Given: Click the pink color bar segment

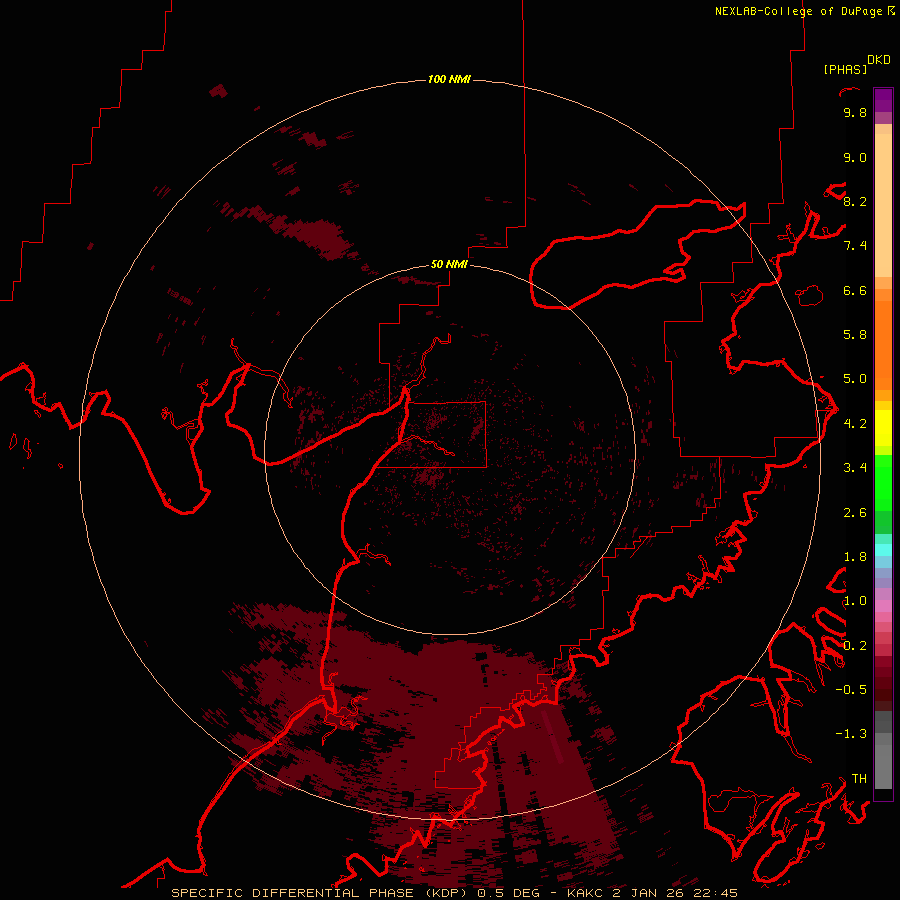Looking at the screenshot, I should point(883,606).
